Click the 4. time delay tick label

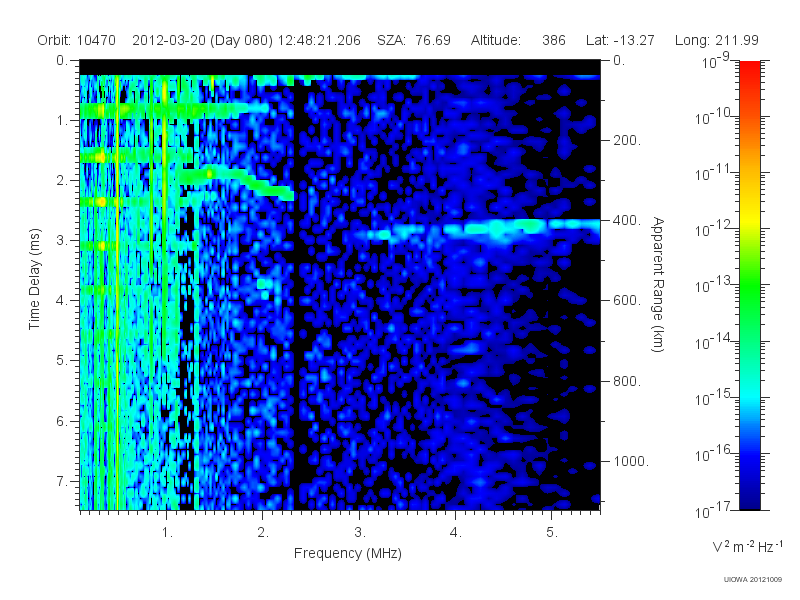pyautogui.click(x=62, y=301)
